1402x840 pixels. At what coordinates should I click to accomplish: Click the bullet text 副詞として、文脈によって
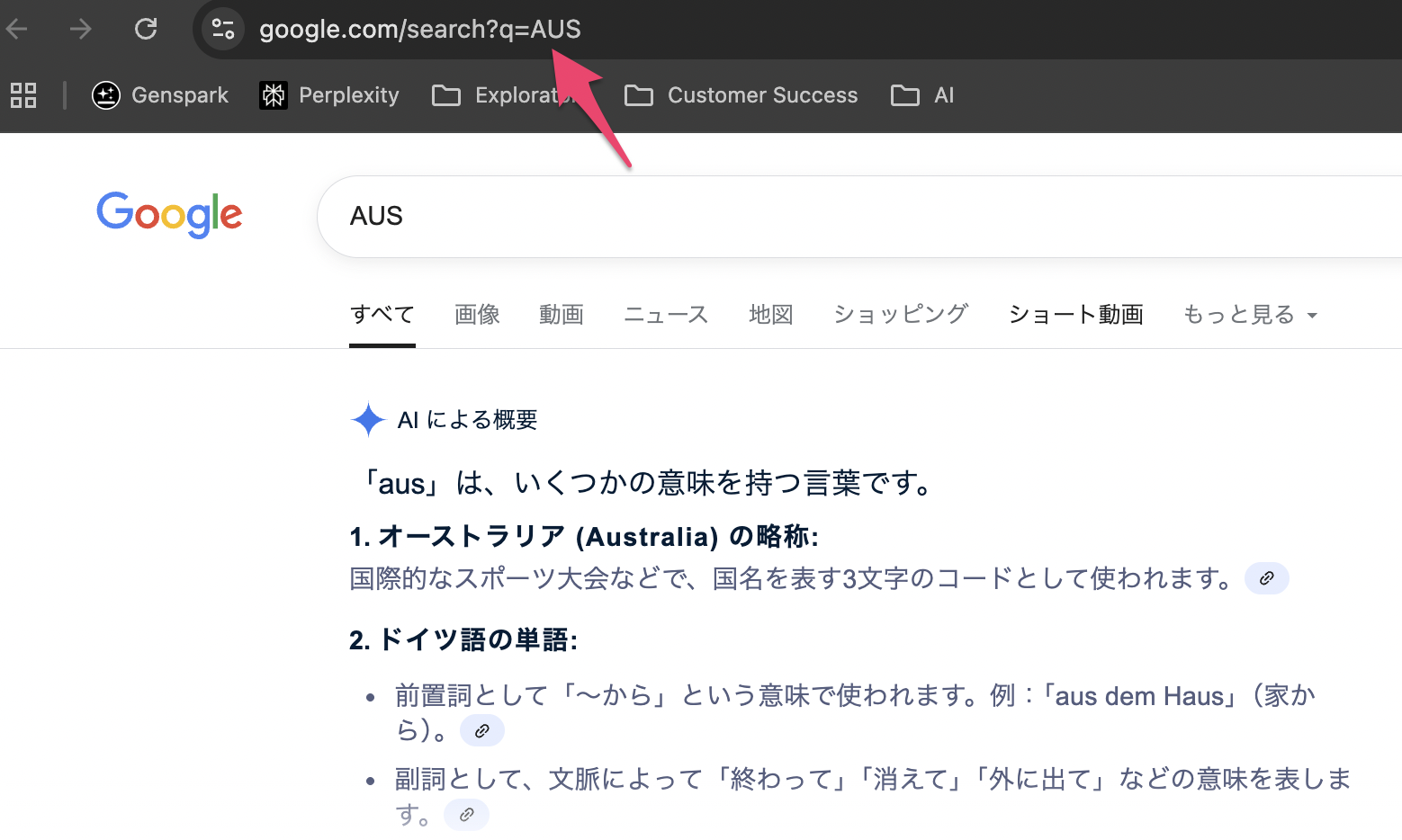pyautogui.click(x=873, y=796)
